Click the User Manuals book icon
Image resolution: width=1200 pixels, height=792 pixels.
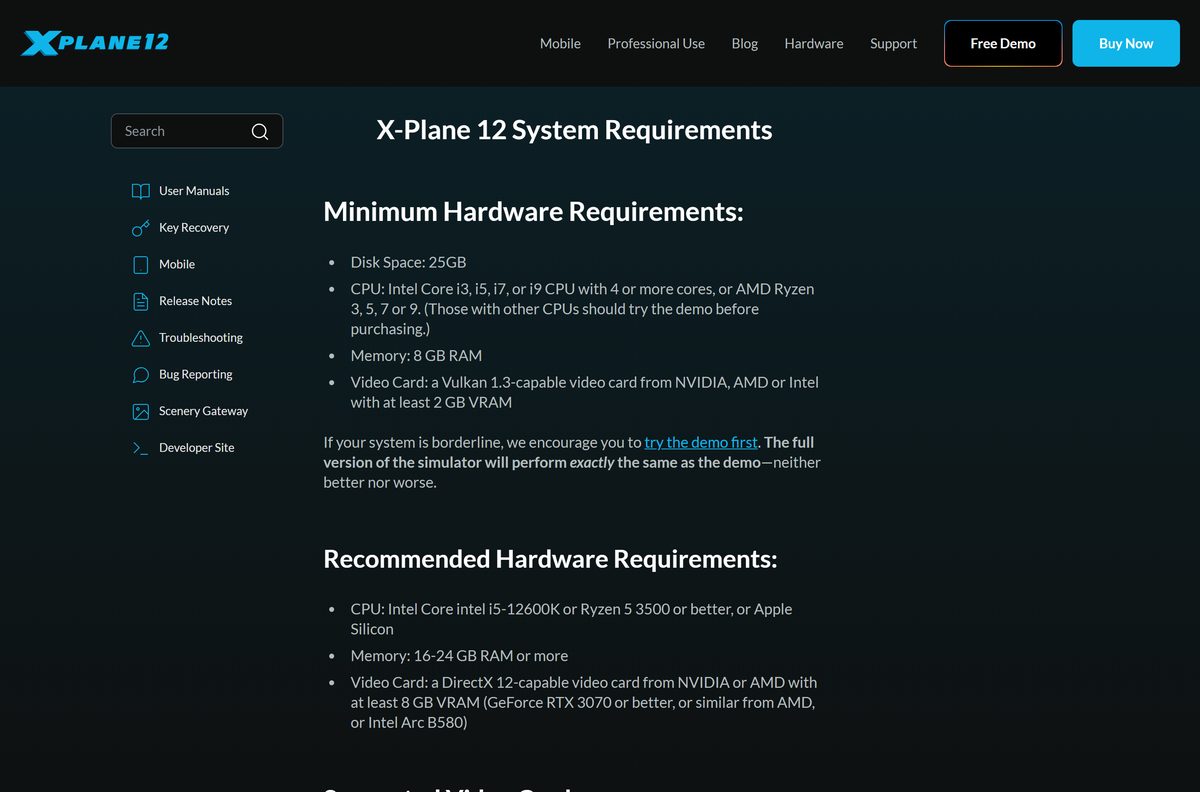click(141, 191)
